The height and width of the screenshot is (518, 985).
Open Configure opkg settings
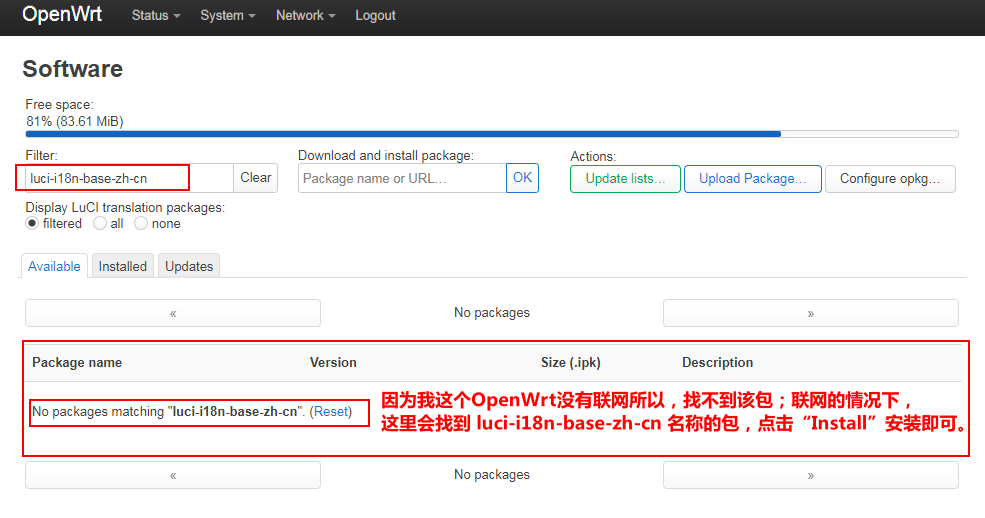click(890, 179)
